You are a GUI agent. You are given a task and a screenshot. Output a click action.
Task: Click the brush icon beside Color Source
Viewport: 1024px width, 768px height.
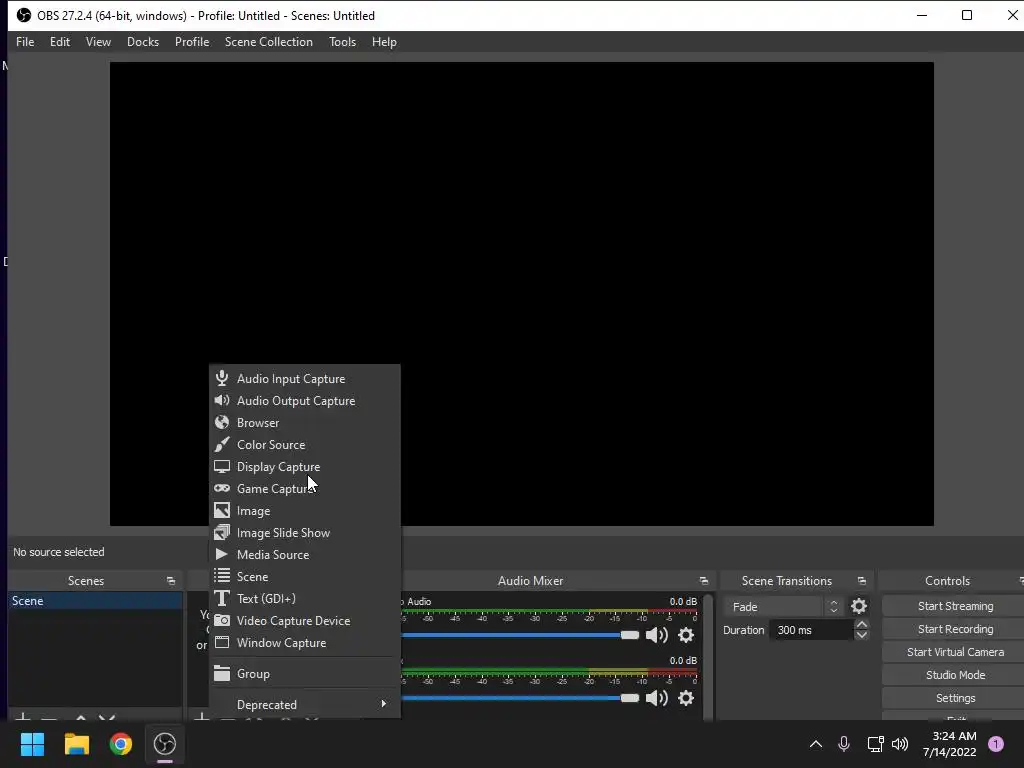coord(222,444)
